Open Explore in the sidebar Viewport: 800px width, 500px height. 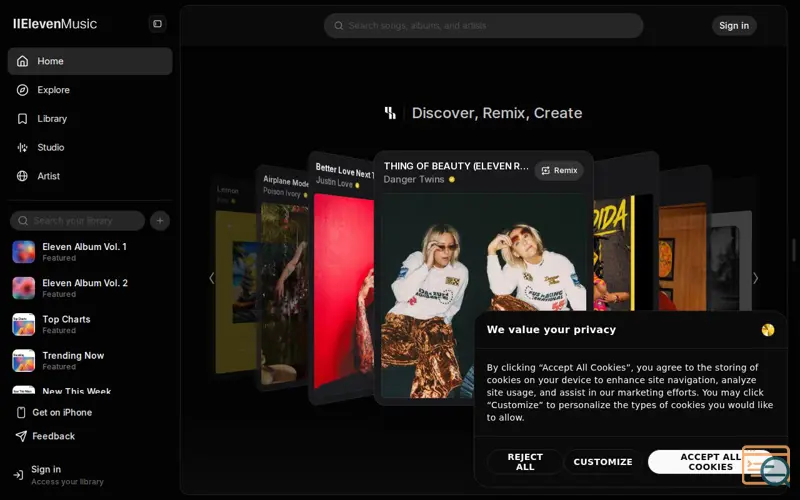point(90,90)
